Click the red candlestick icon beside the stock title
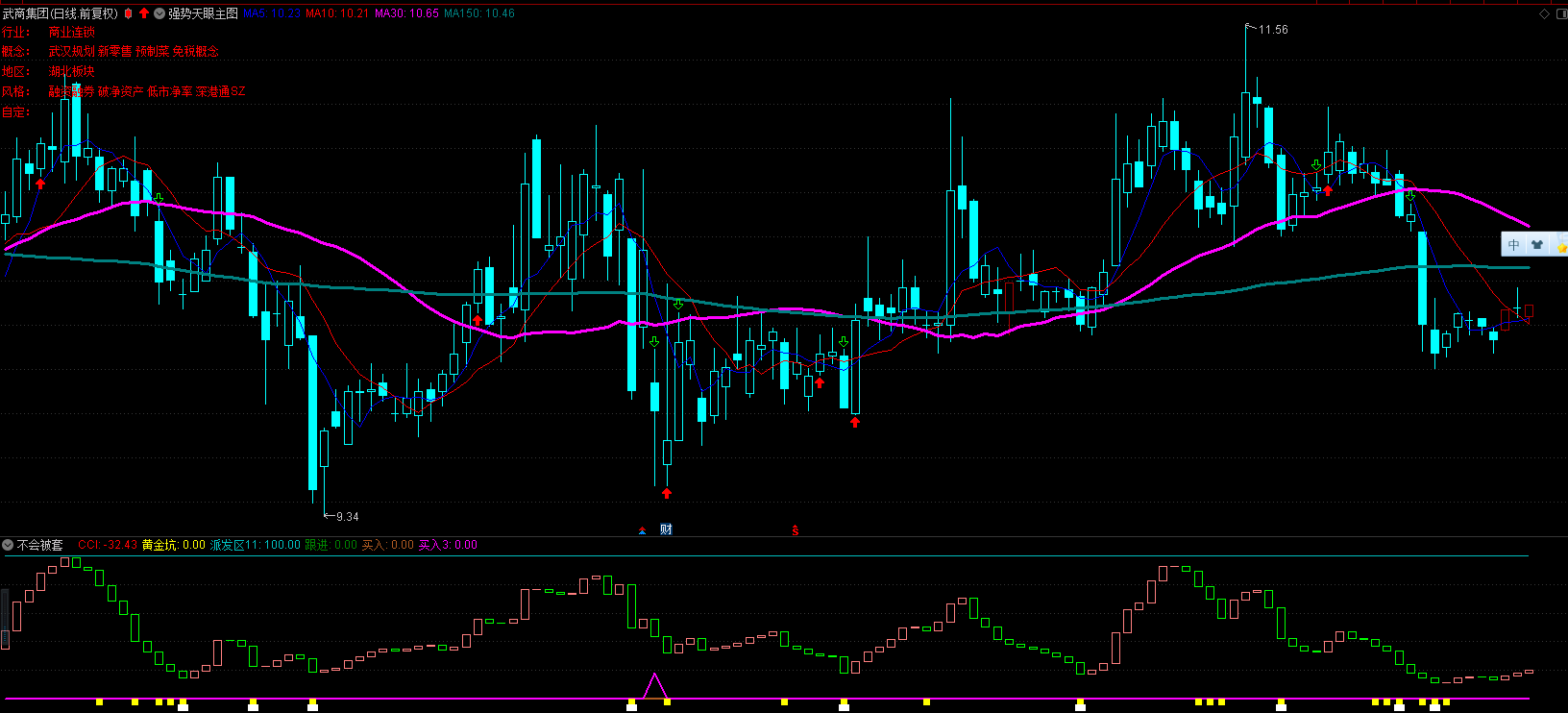Screen dimensions: 1568x713 [x=128, y=13]
